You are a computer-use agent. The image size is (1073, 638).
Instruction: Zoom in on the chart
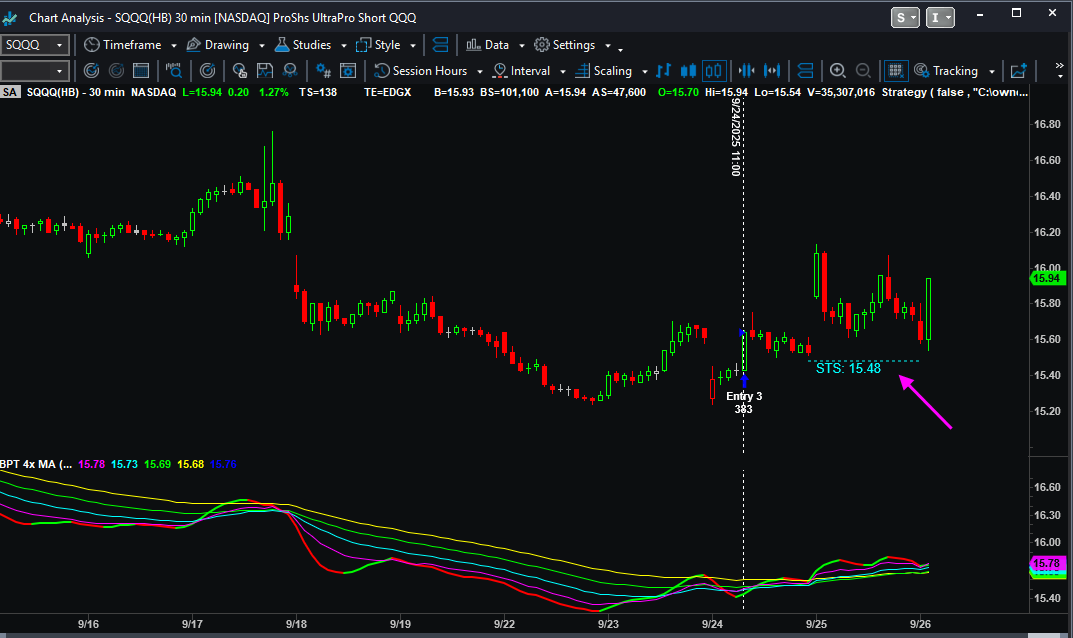[x=838, y=71]
